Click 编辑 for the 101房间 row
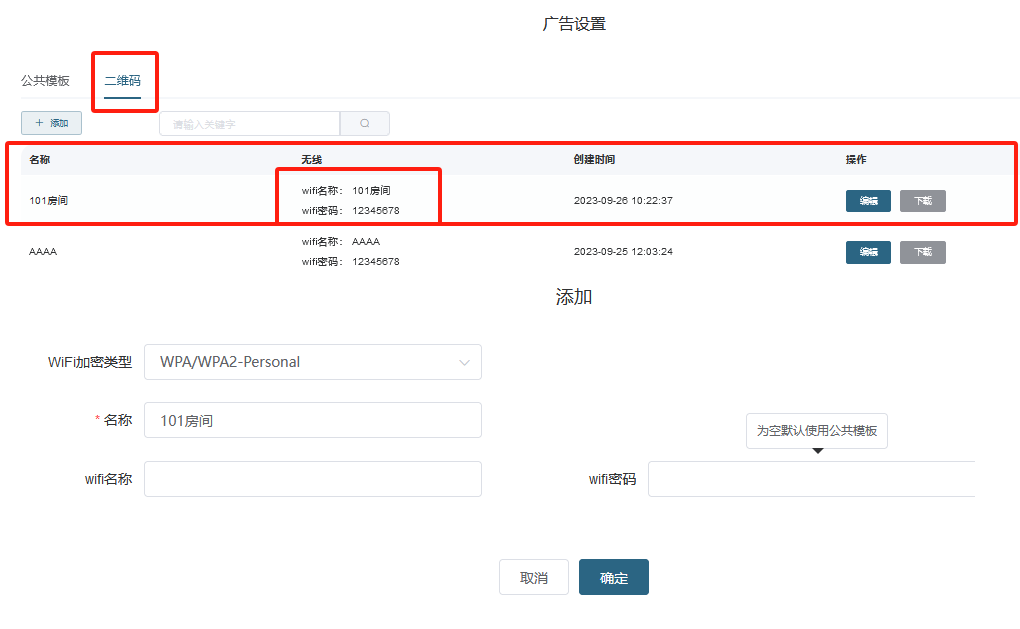 click(x=868, y=201)
